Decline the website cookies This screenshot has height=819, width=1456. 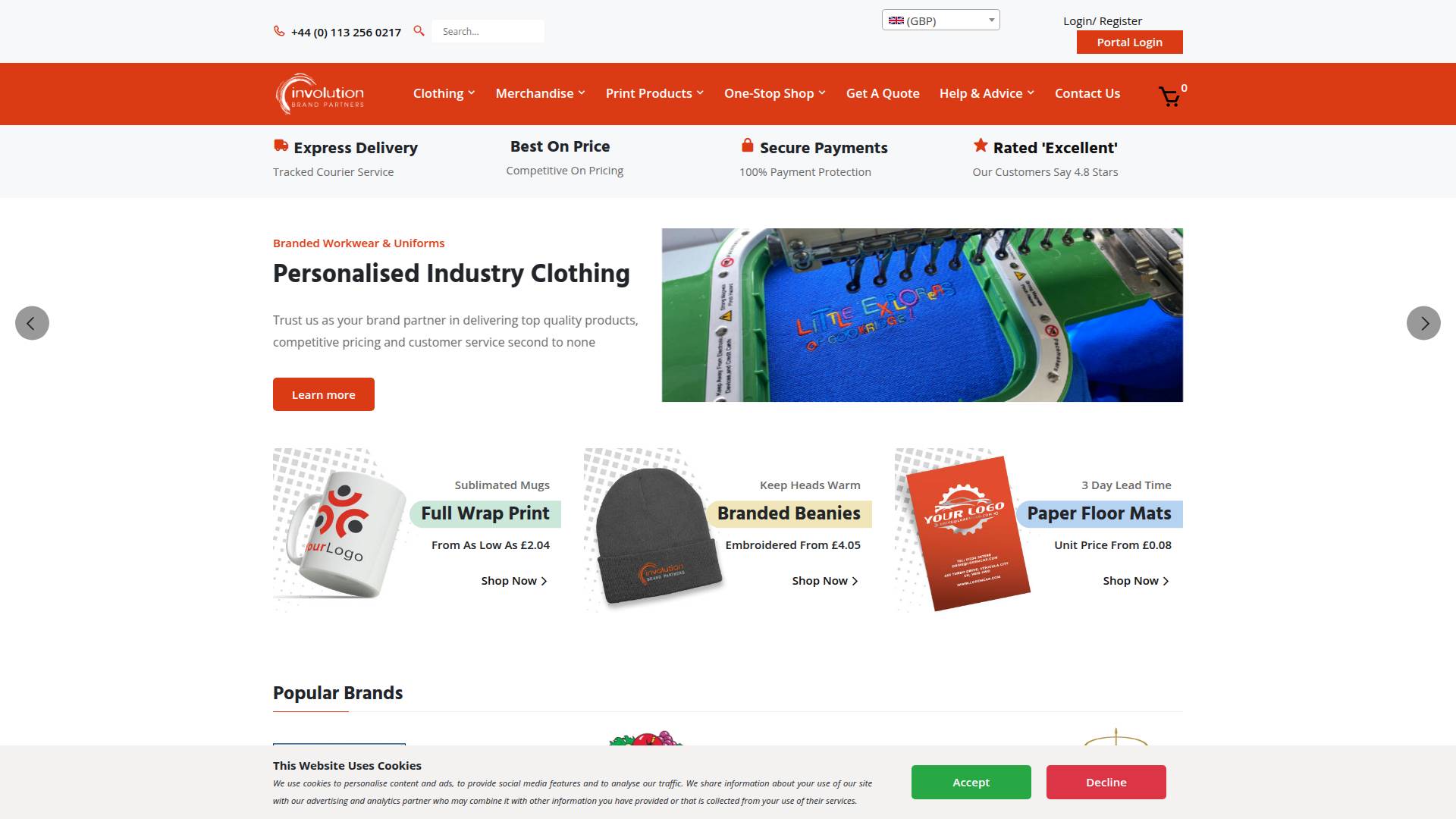(x=1106, y=782)
